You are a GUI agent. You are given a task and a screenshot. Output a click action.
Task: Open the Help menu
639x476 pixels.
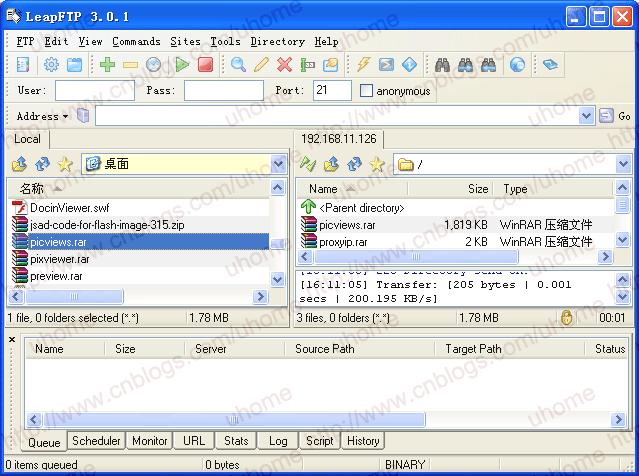[x=326, y=42]
